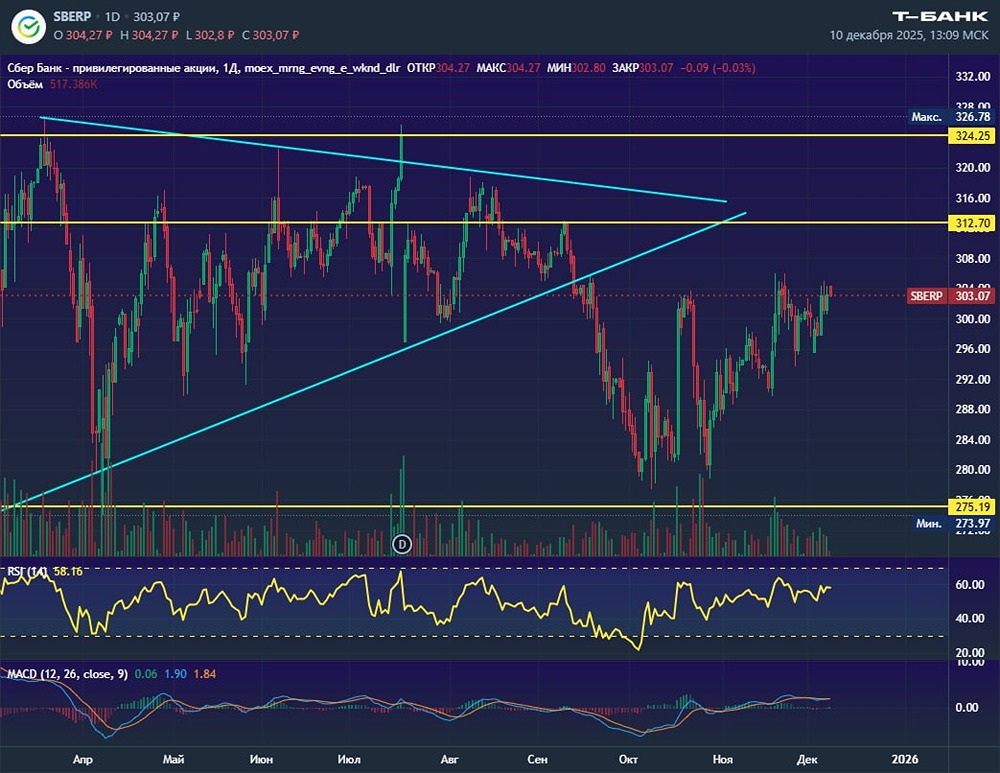Click the Макс. 326.78 label

pyautogui.click(x=951, y=117)
